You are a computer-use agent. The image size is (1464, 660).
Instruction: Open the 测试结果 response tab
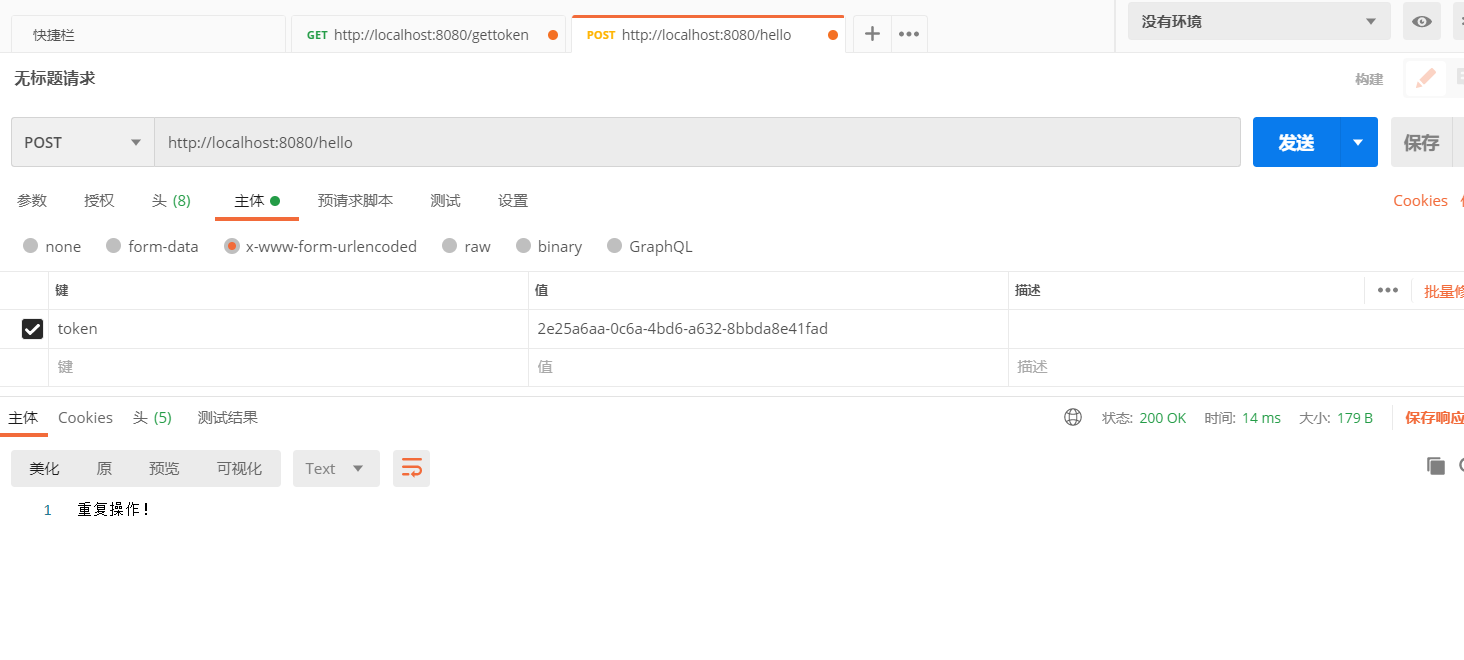tap(227, 417)
